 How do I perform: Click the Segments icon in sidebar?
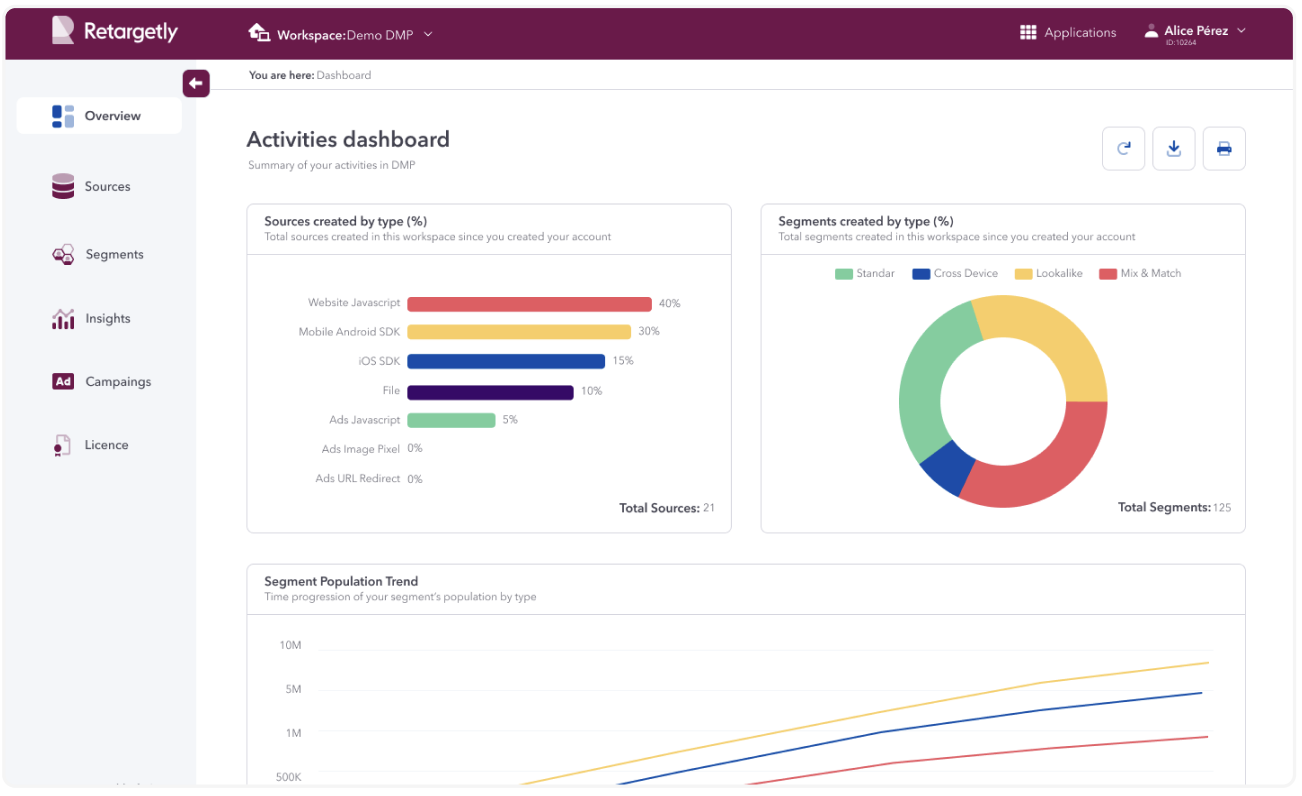[63, 254]
